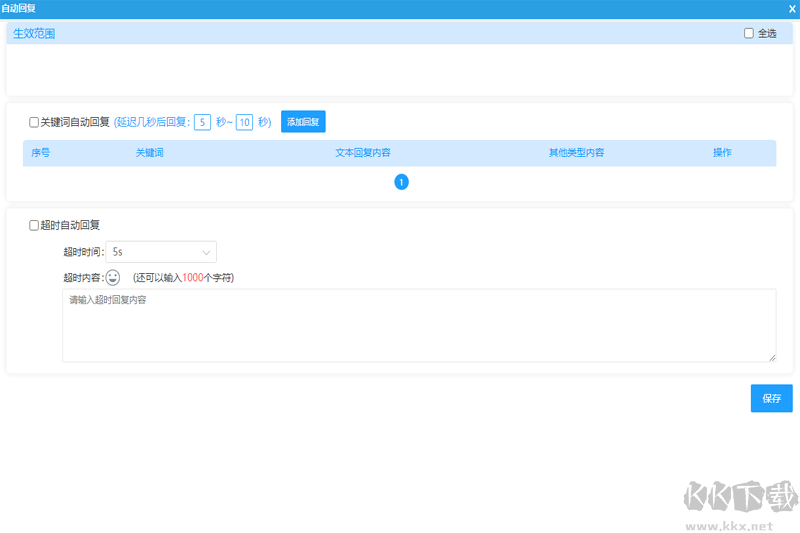Toggle the 关键词自动回复 checkbox
The width and height of the screenshot is (800, 533).
[34, 122]
